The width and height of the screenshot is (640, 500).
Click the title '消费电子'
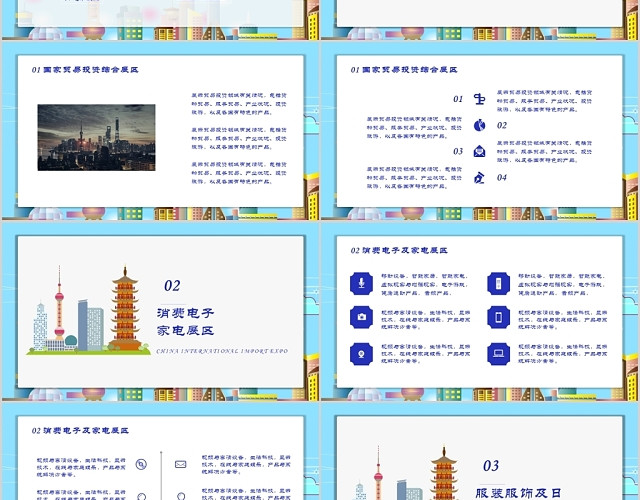[185, 313]
